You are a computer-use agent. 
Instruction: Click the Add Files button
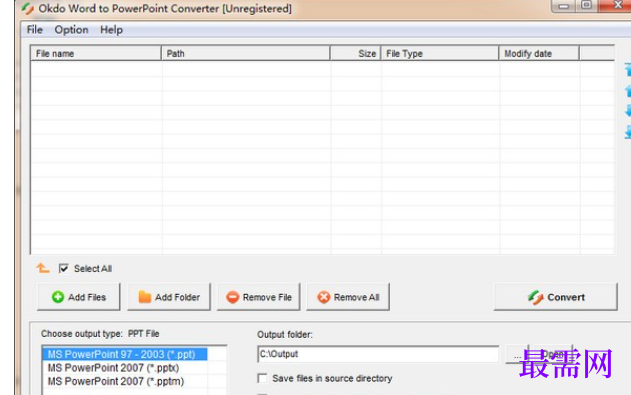click(x=78, y=297)
